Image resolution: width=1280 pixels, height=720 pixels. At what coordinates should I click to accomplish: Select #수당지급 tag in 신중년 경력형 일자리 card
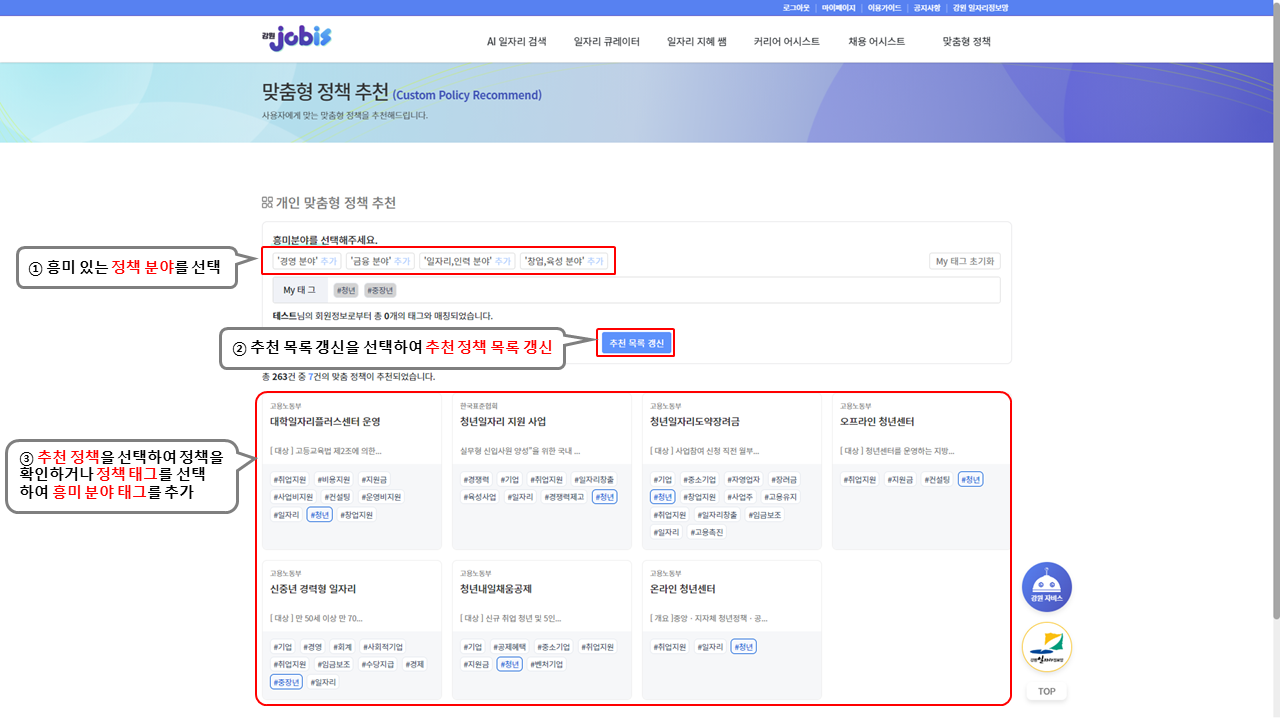click(378, 664)
